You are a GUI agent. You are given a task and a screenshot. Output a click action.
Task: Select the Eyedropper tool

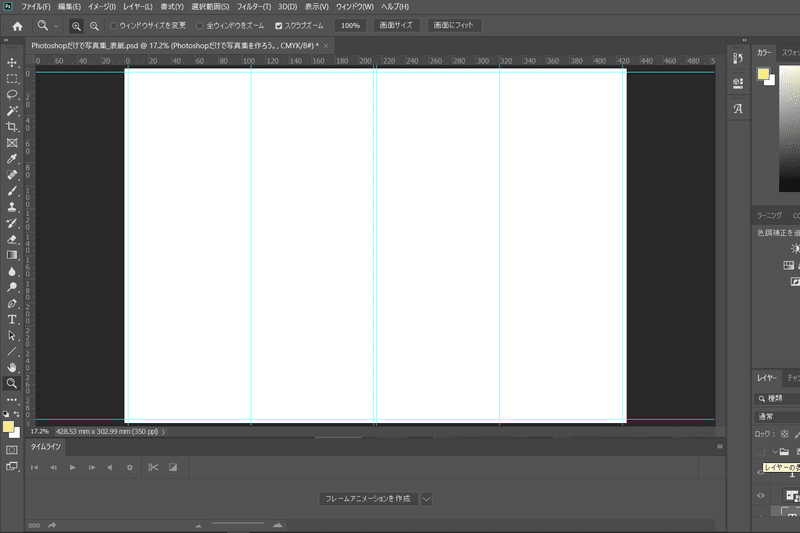tap(12, 159)
